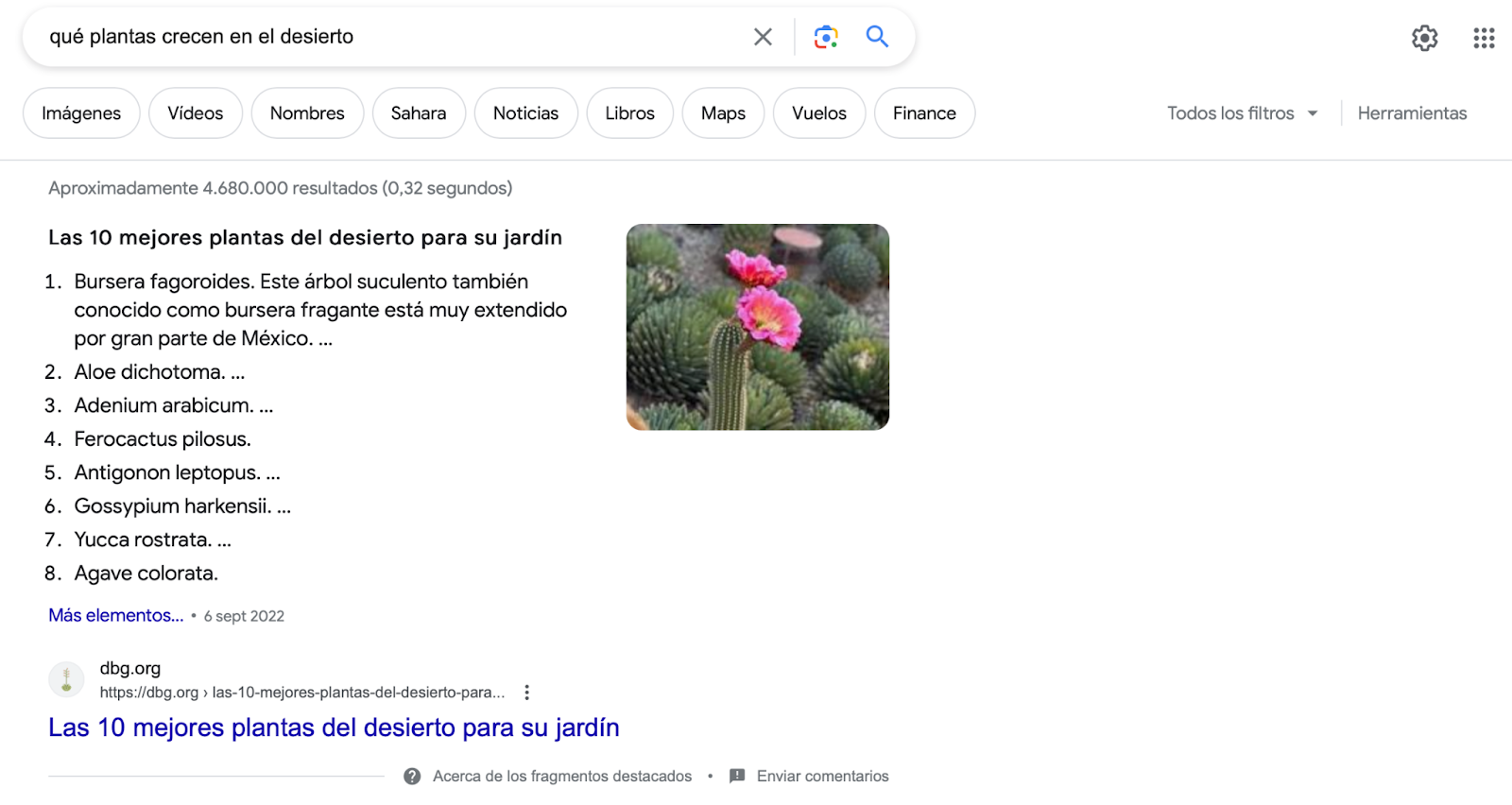Switch to the Vídeos filter

[196, 113]
